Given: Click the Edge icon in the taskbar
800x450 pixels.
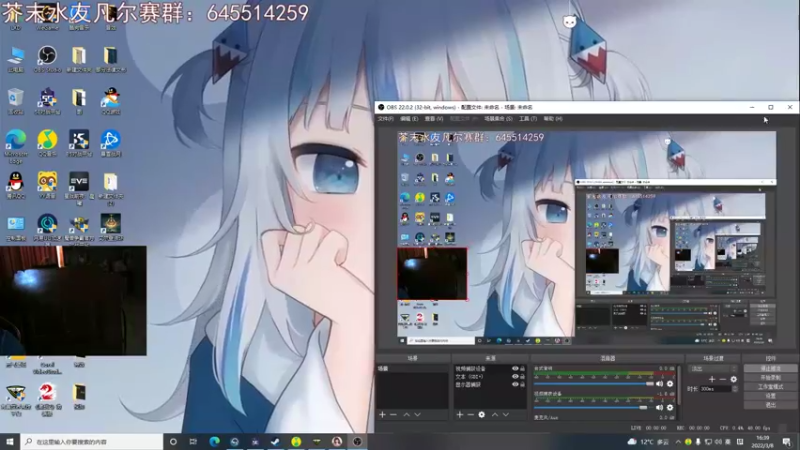Looking at the screenshot, I should tap(214, 441).
